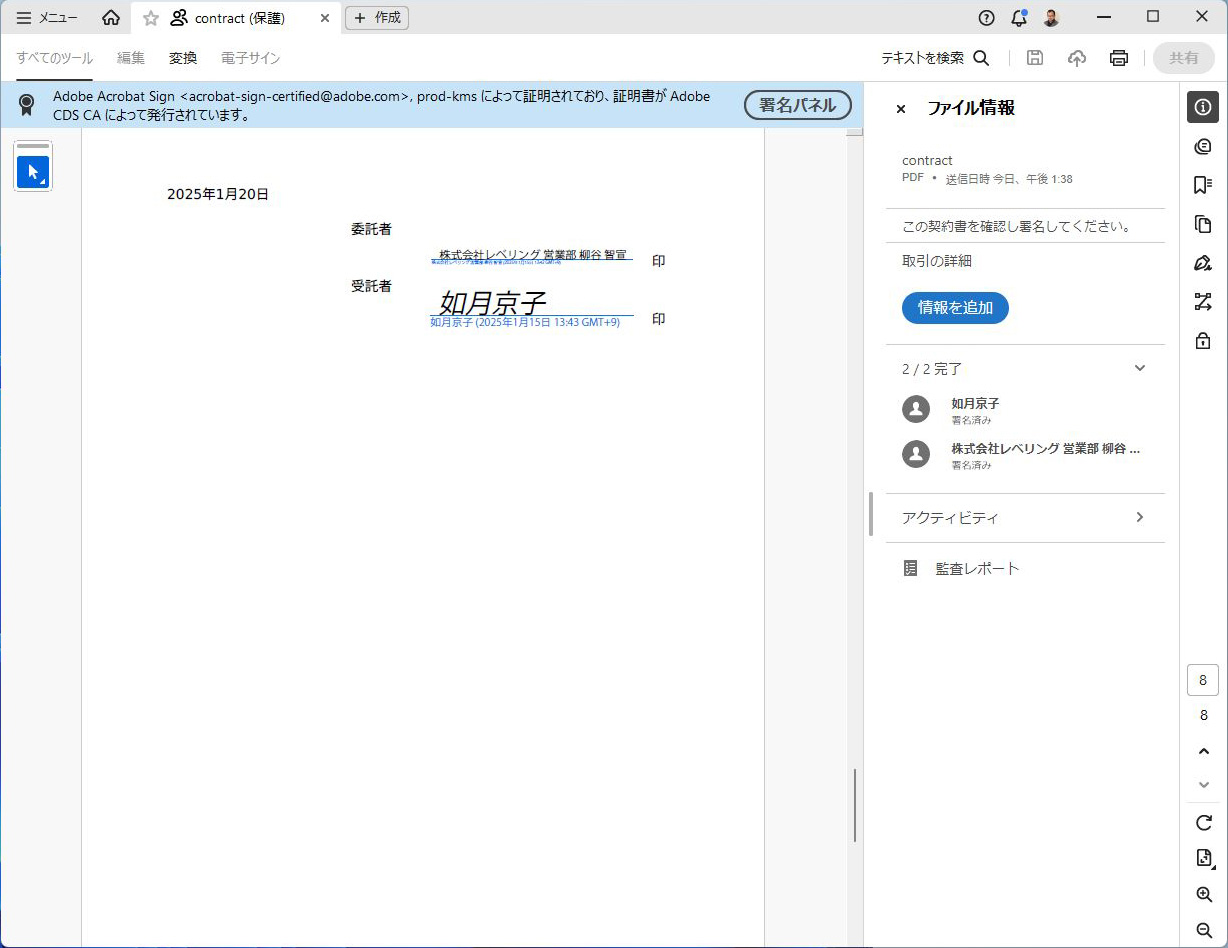Click the vertical scrollbar thumb of the document
The width and height of the screenshot is (1228, 948).
(x=855, y=805)
